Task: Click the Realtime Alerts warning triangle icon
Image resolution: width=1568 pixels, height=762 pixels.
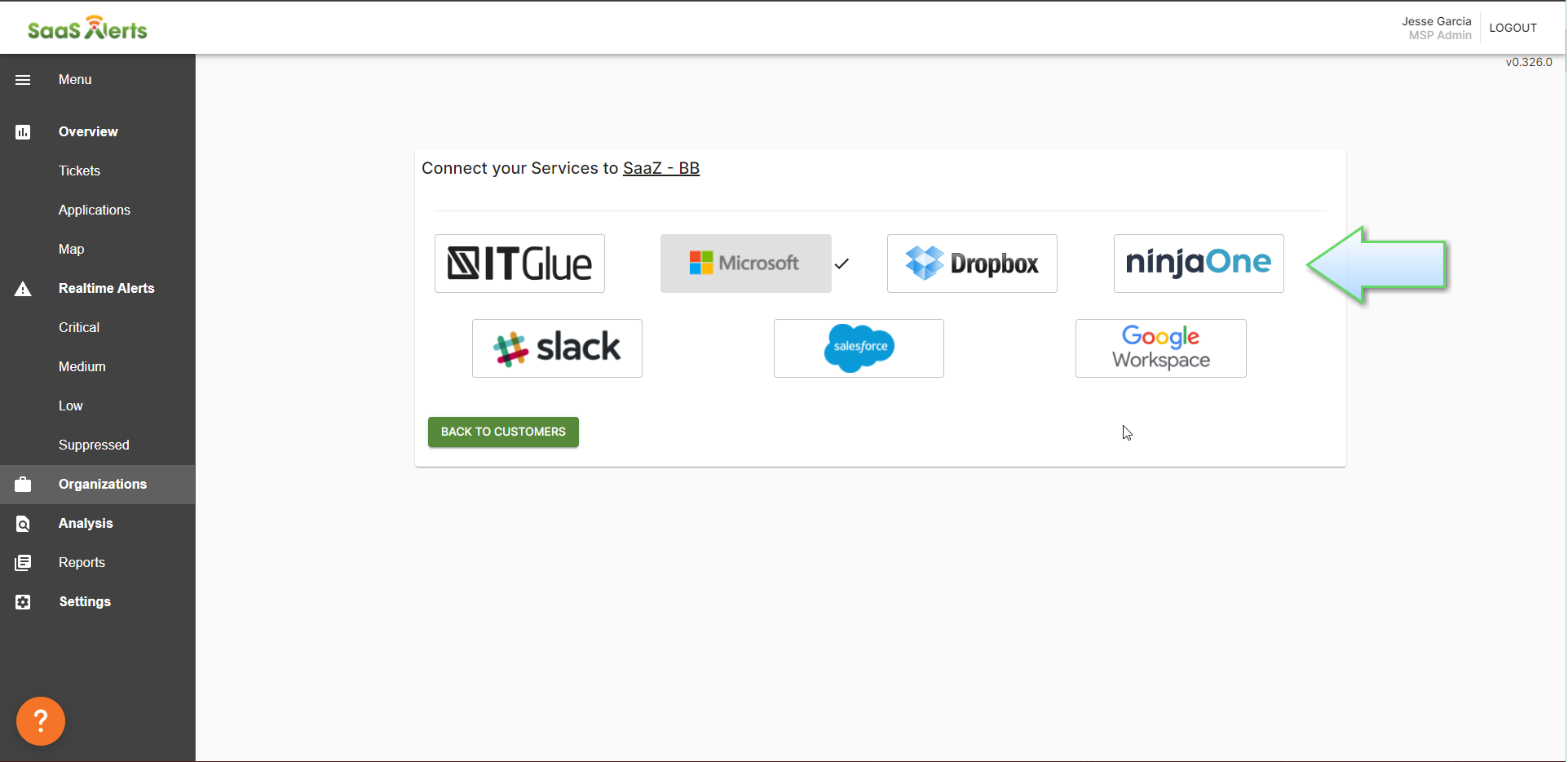Action: 23,289
